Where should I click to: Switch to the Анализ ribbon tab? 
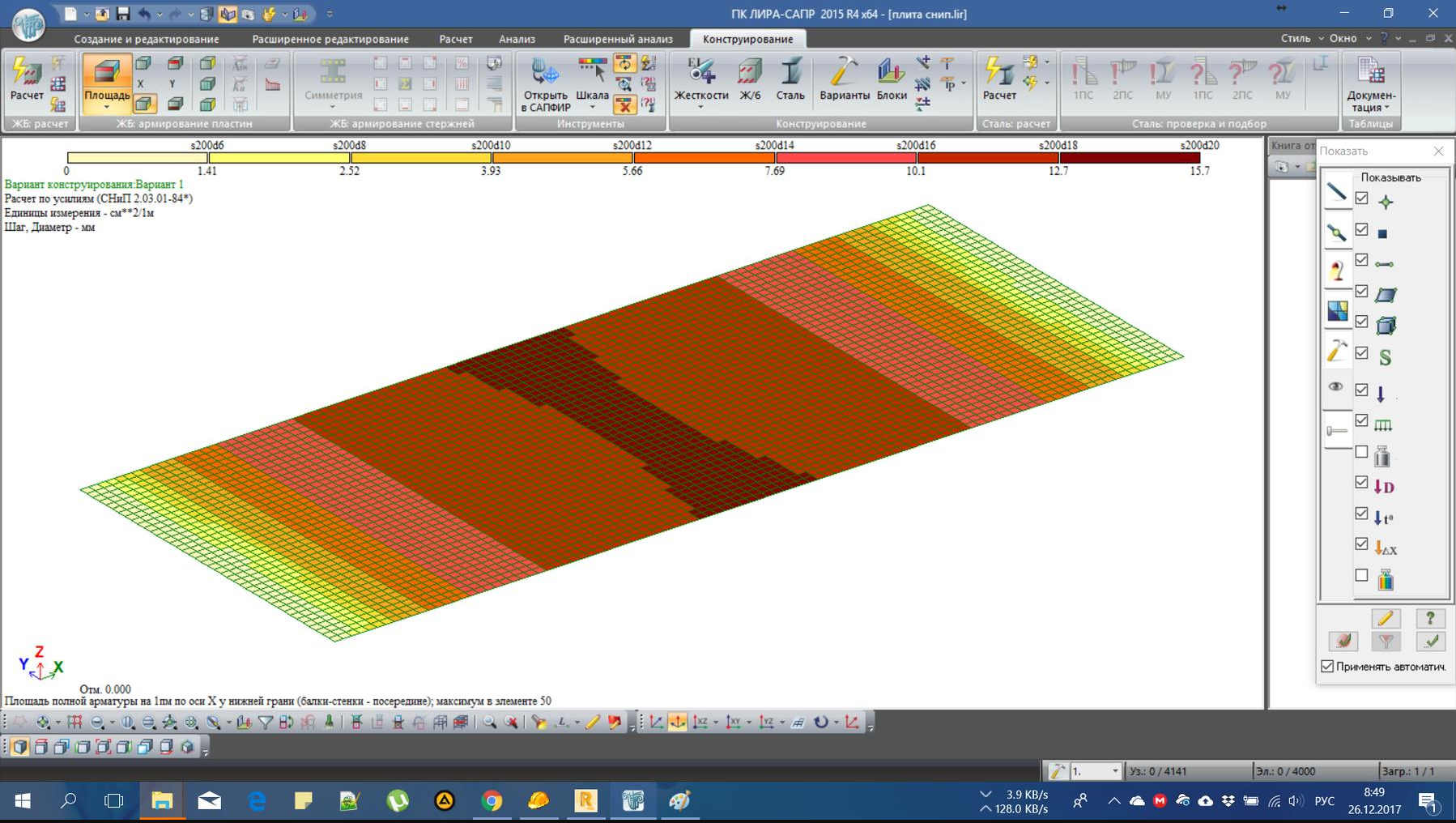(517, 39)
